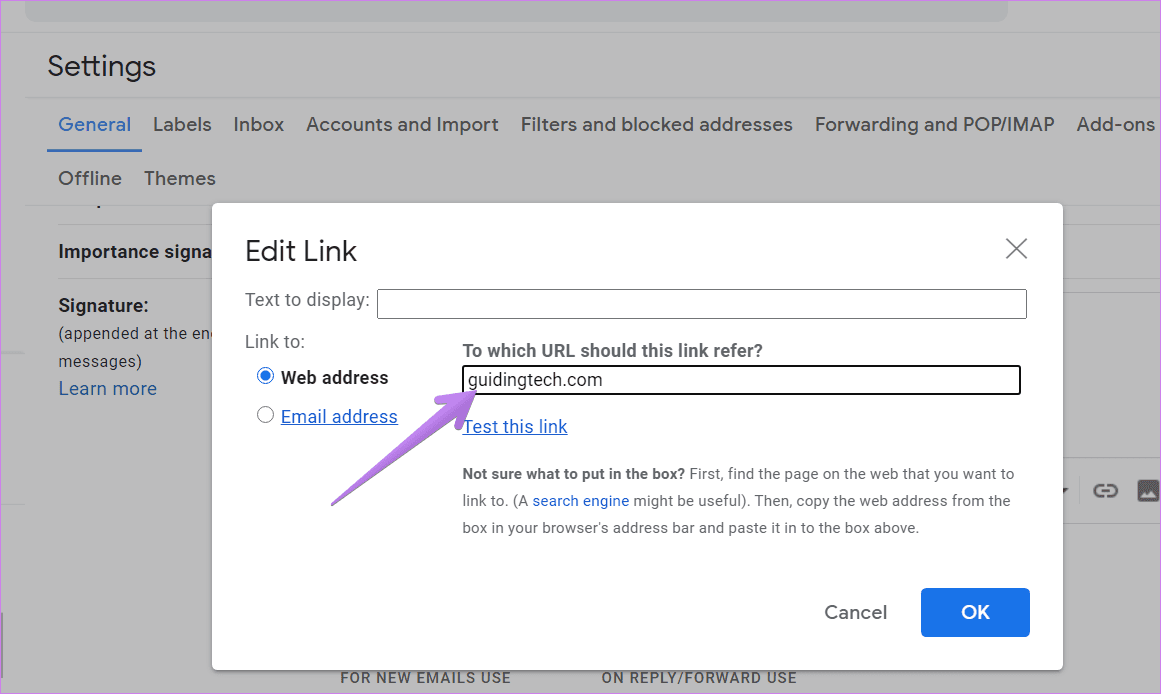Switch to the Offline tab
This screenshot has width=1161, height=694.
[90, 178]
